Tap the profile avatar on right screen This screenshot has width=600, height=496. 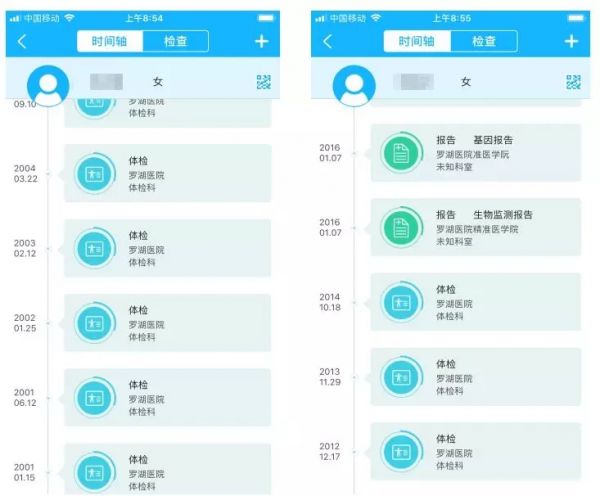354,86
